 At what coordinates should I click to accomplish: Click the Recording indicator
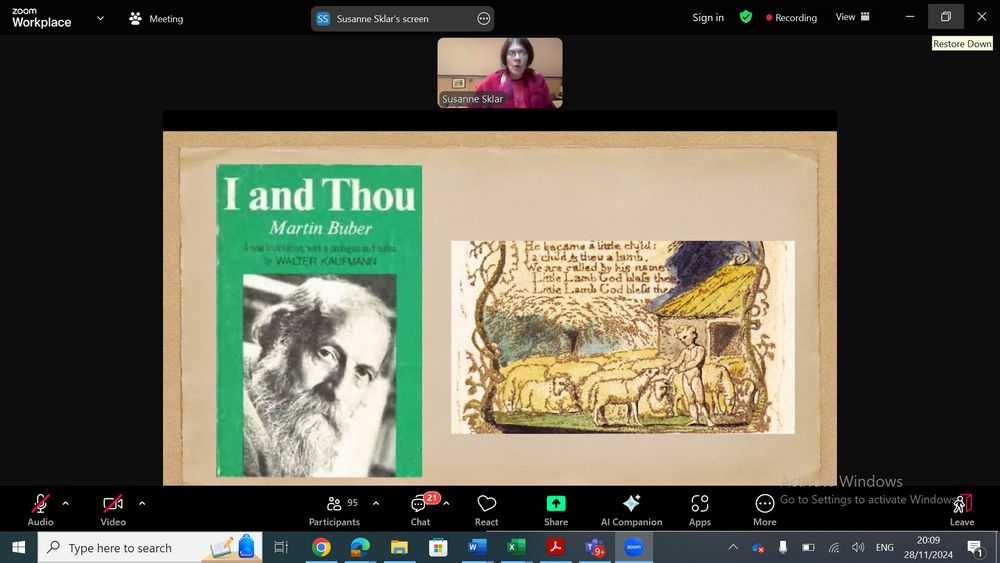(791, 18)
